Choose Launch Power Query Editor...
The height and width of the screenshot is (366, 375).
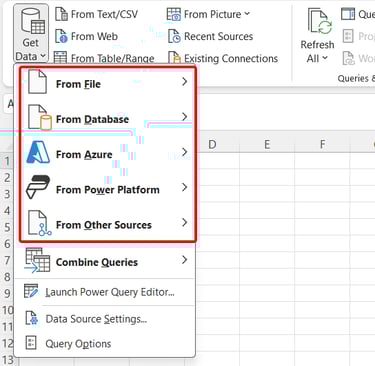click(x=105, y=292)
